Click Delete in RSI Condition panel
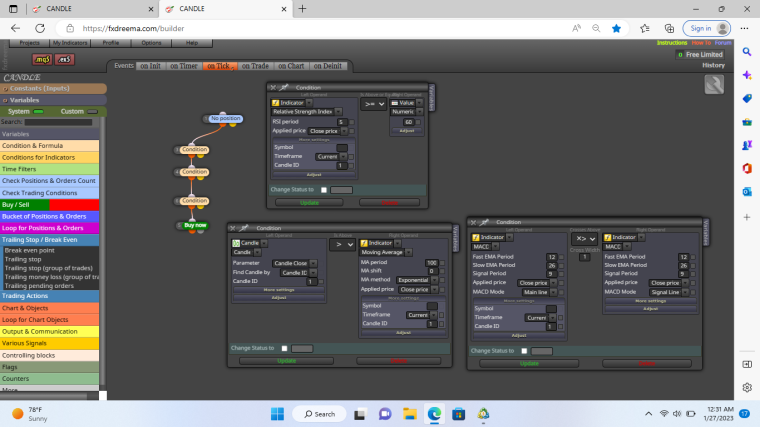This screenshot has height=427, width=760. tap(389, 203)
